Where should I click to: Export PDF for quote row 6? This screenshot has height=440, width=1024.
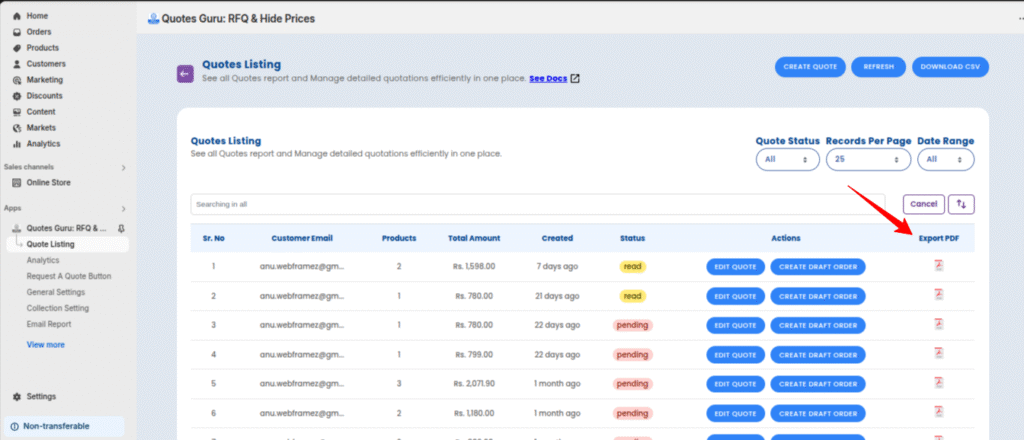938,413
